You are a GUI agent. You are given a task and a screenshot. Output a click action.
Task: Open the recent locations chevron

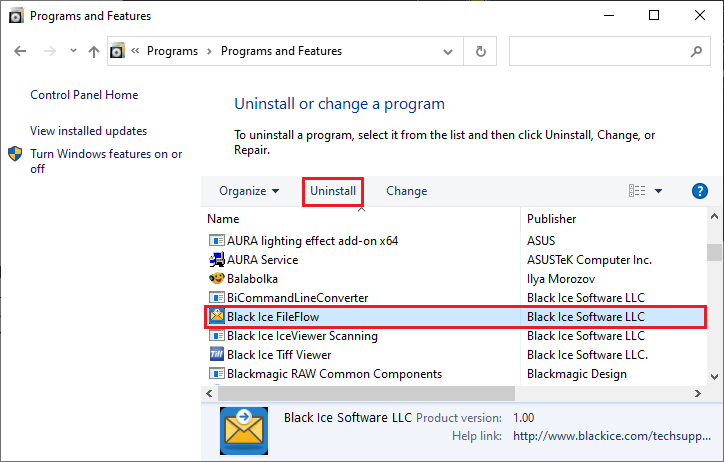point(73,51)
